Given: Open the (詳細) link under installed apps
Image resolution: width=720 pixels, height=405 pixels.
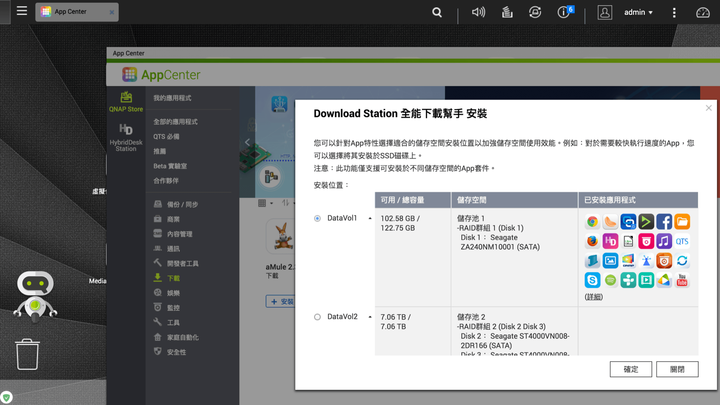Looking at the screenshot, I should pos(593,297).
